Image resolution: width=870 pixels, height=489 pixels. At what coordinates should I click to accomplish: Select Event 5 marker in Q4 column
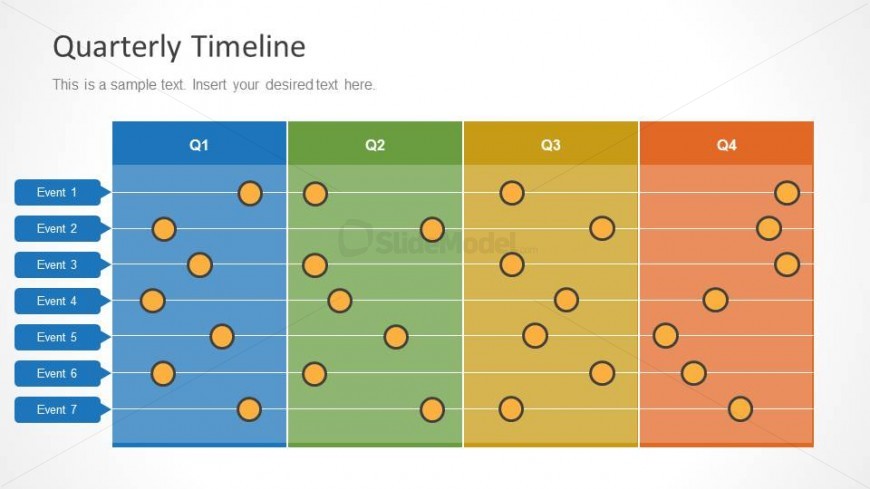(x=666, y=336)
